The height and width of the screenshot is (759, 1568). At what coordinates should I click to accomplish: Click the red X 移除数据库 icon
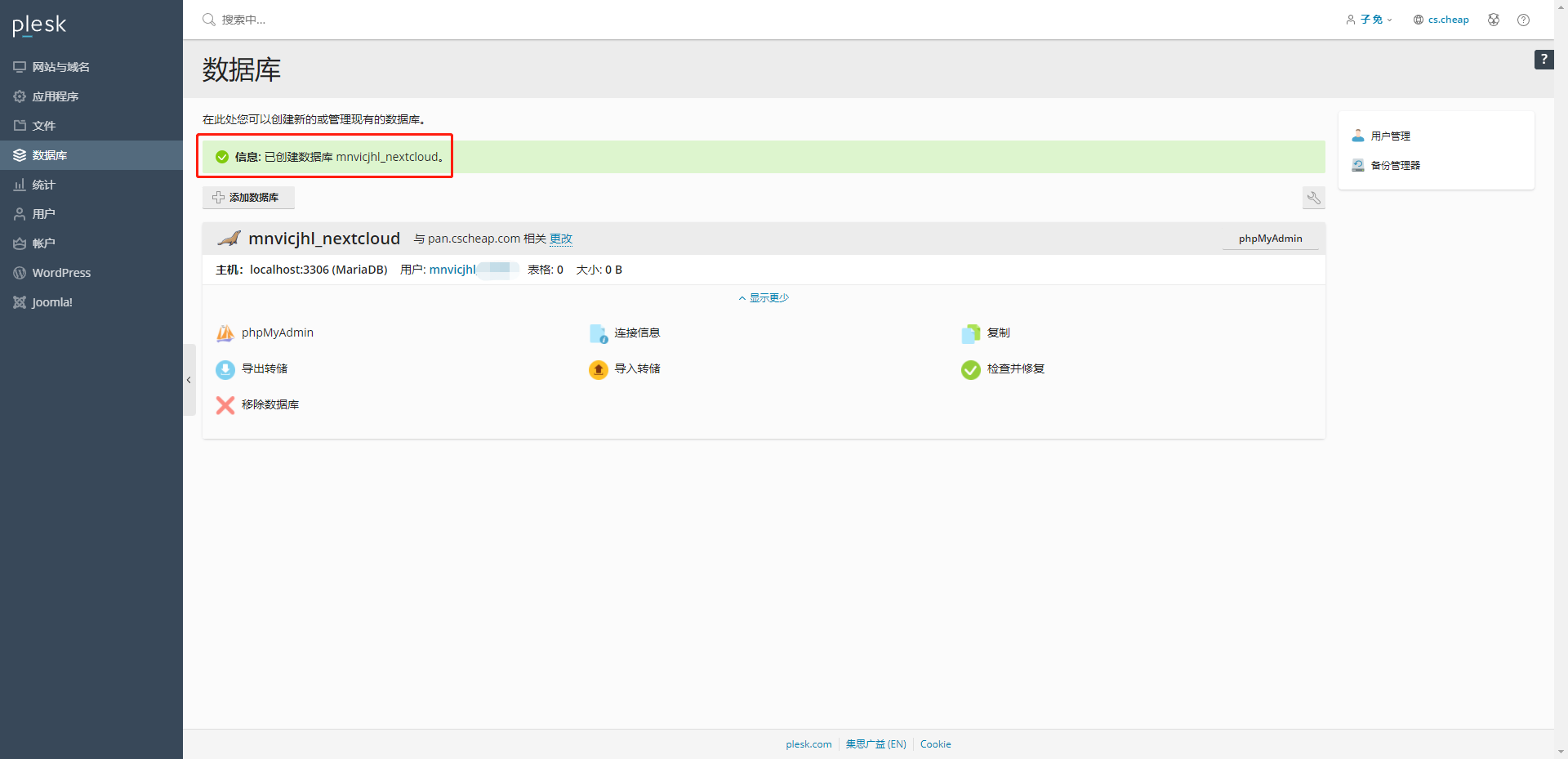click(x=225, y=405)
